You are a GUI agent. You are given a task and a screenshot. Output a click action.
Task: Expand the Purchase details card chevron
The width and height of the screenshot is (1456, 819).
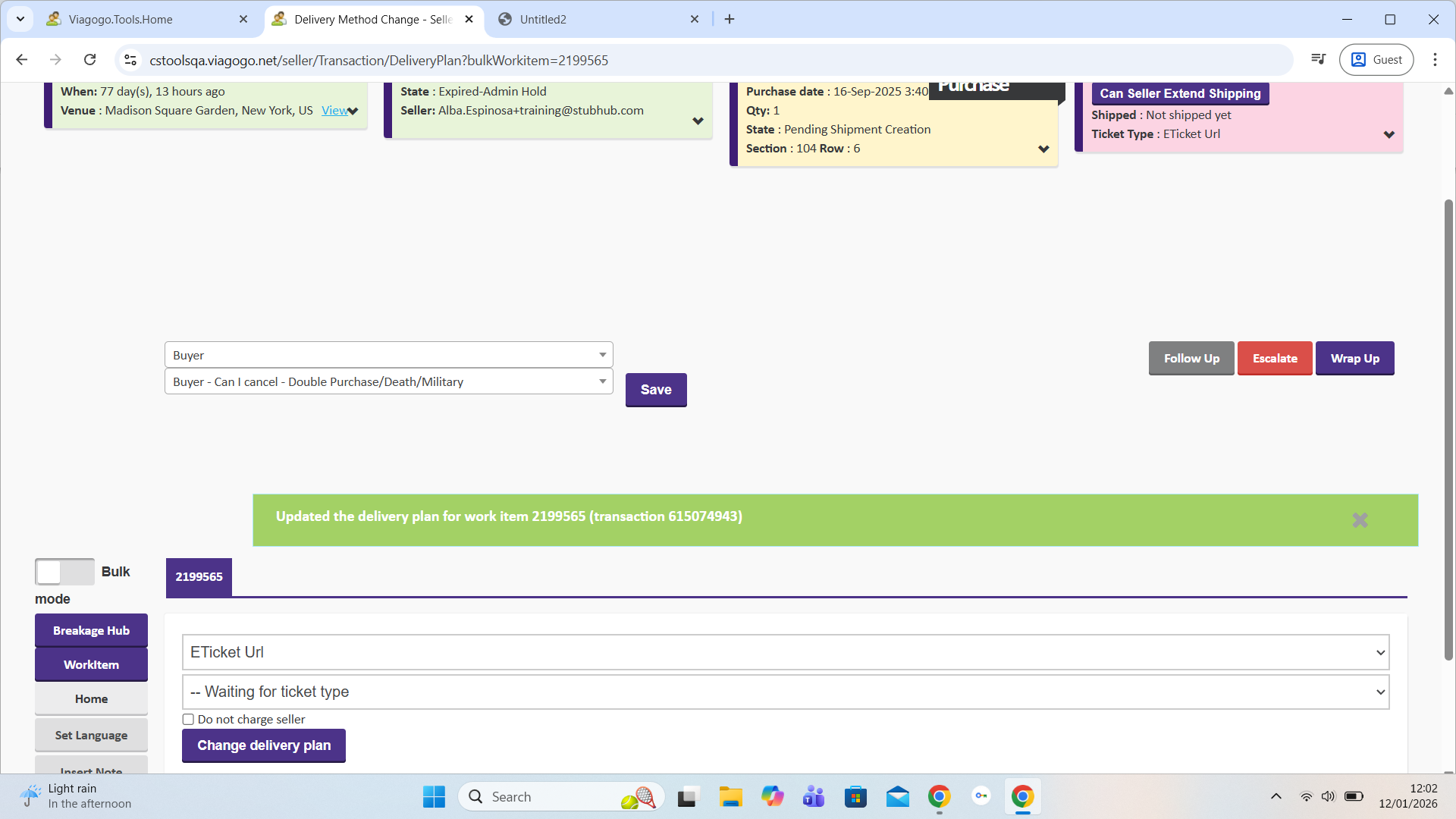click(x=1043, y=149)
